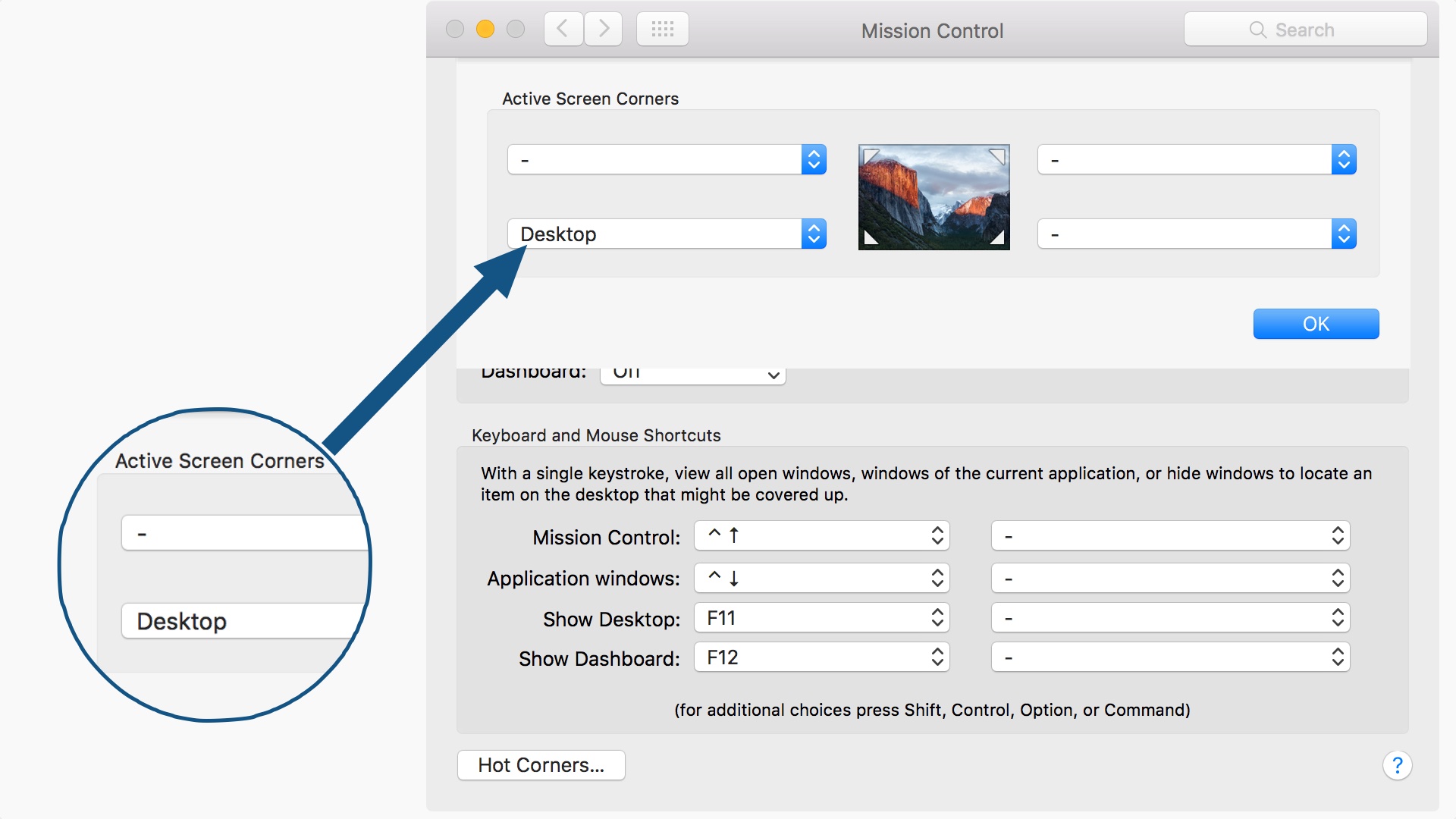Click the forward navigation arrow
The width and height of the screenshot is (1456, 819).
click(602, 29)
